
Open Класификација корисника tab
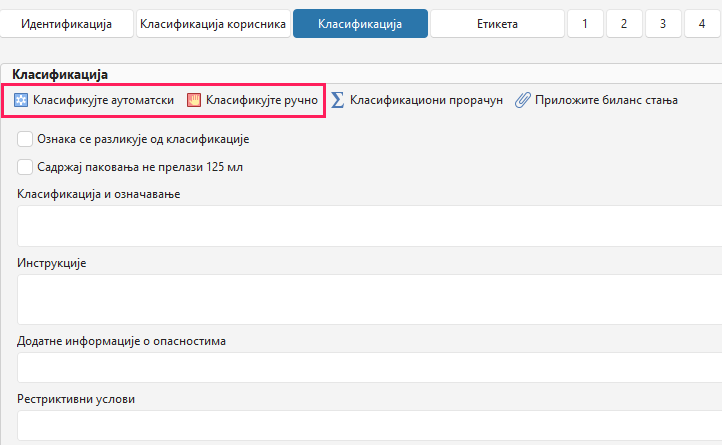[213, 23]
